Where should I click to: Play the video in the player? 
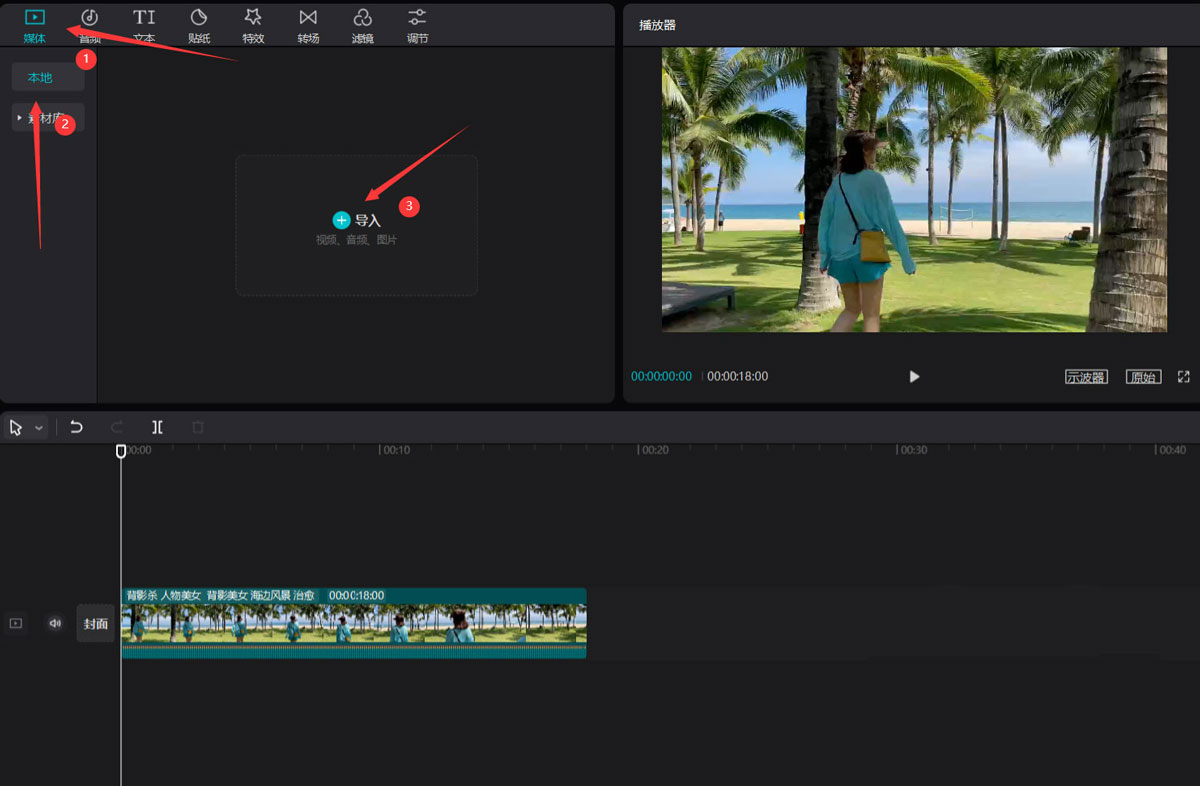[914, 377]
